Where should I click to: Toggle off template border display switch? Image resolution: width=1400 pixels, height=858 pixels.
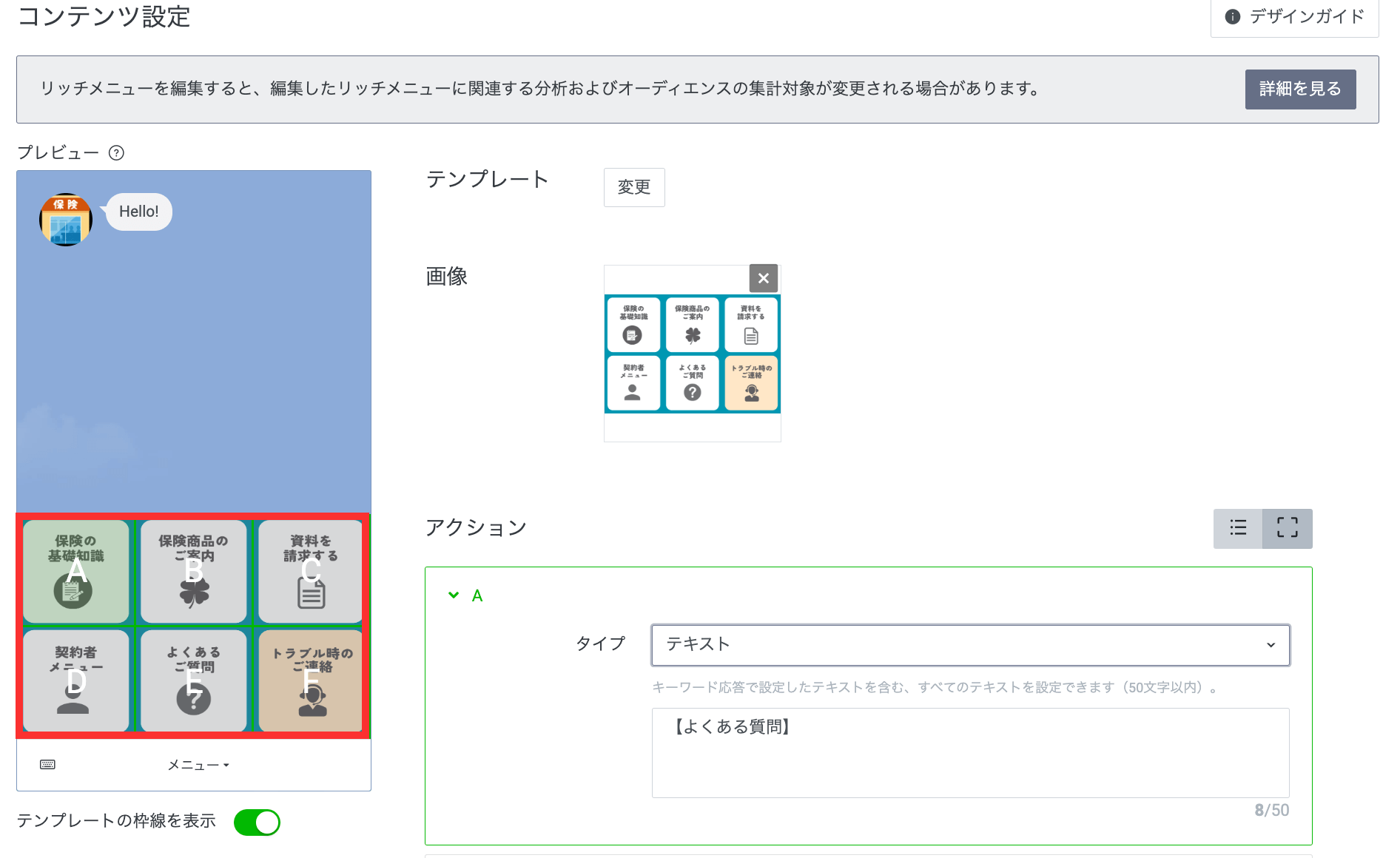(257, 822)
